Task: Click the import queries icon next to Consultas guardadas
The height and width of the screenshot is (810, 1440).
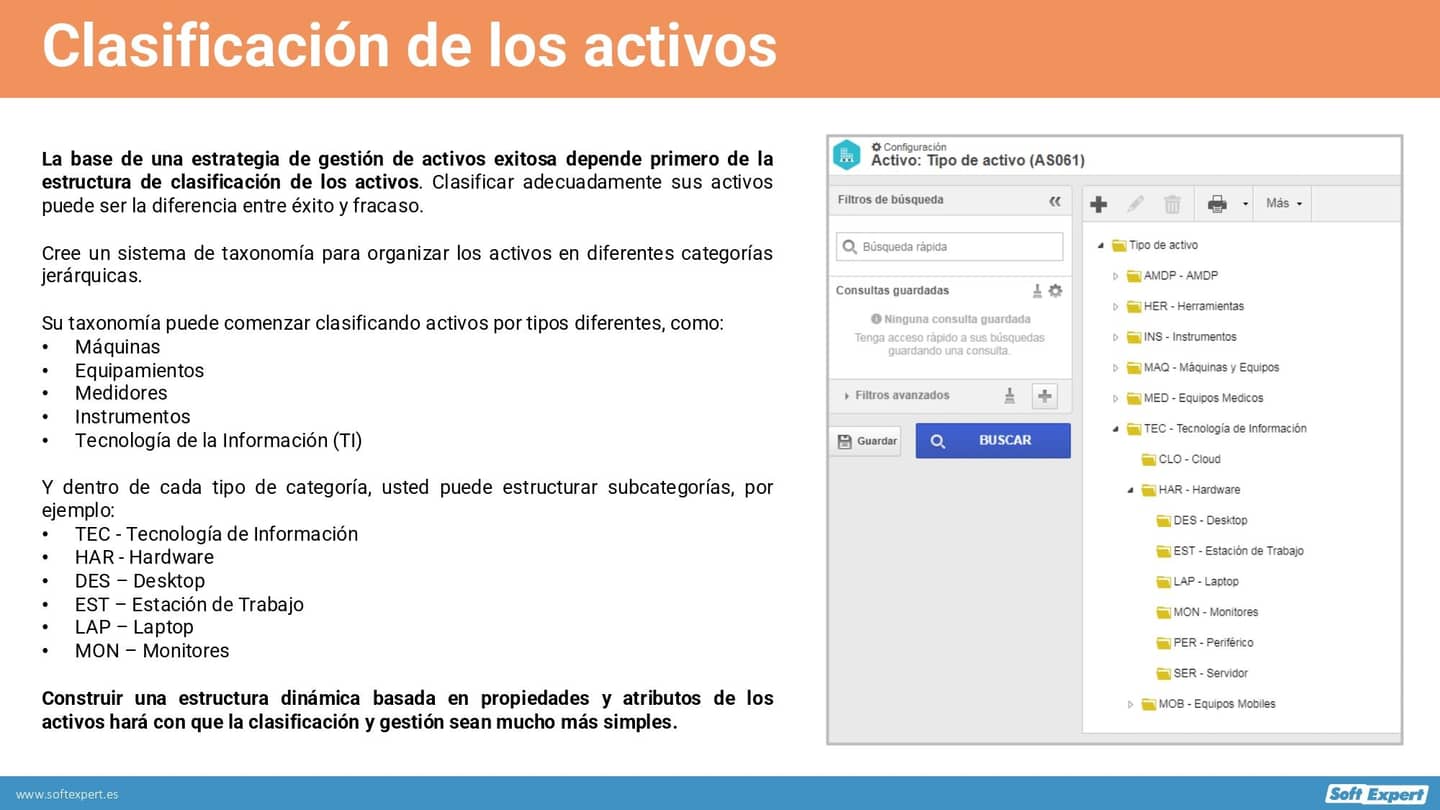Action: 1035,290
